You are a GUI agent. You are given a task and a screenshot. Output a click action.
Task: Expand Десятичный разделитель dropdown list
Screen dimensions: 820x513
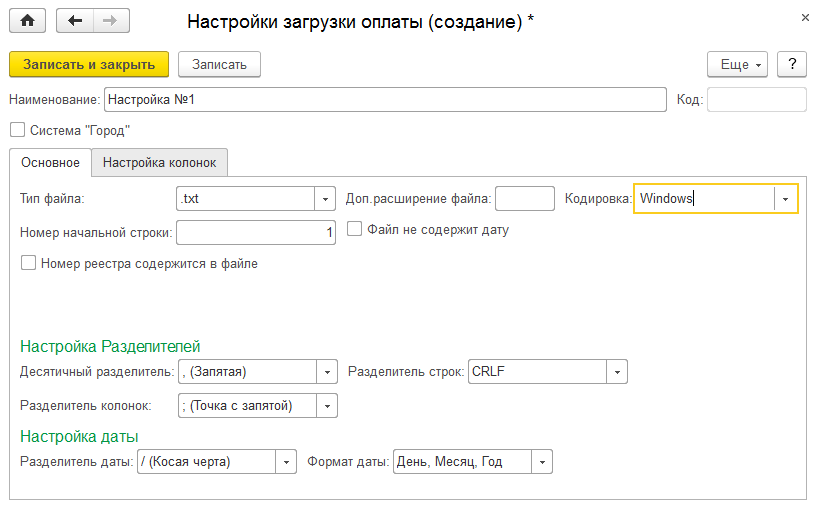point(327,372)
